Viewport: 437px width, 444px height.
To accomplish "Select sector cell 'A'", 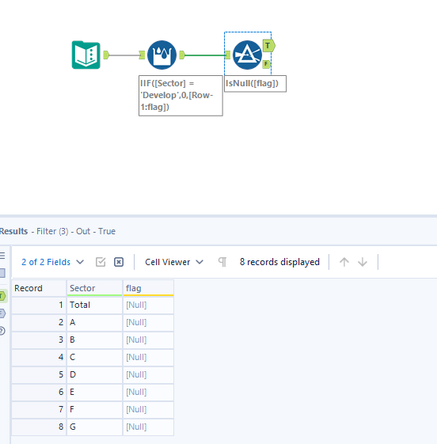I will [95, 323].
